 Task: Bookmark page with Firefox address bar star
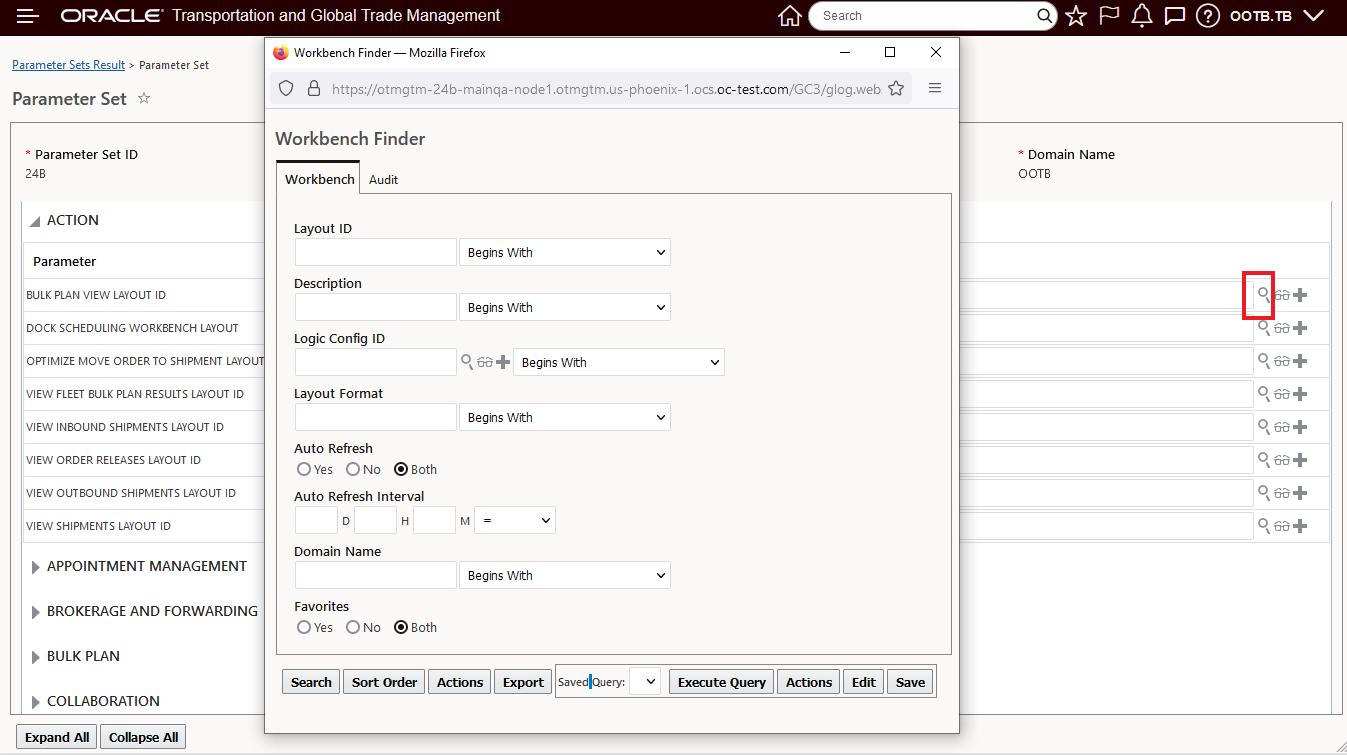[x=896, y=89]
